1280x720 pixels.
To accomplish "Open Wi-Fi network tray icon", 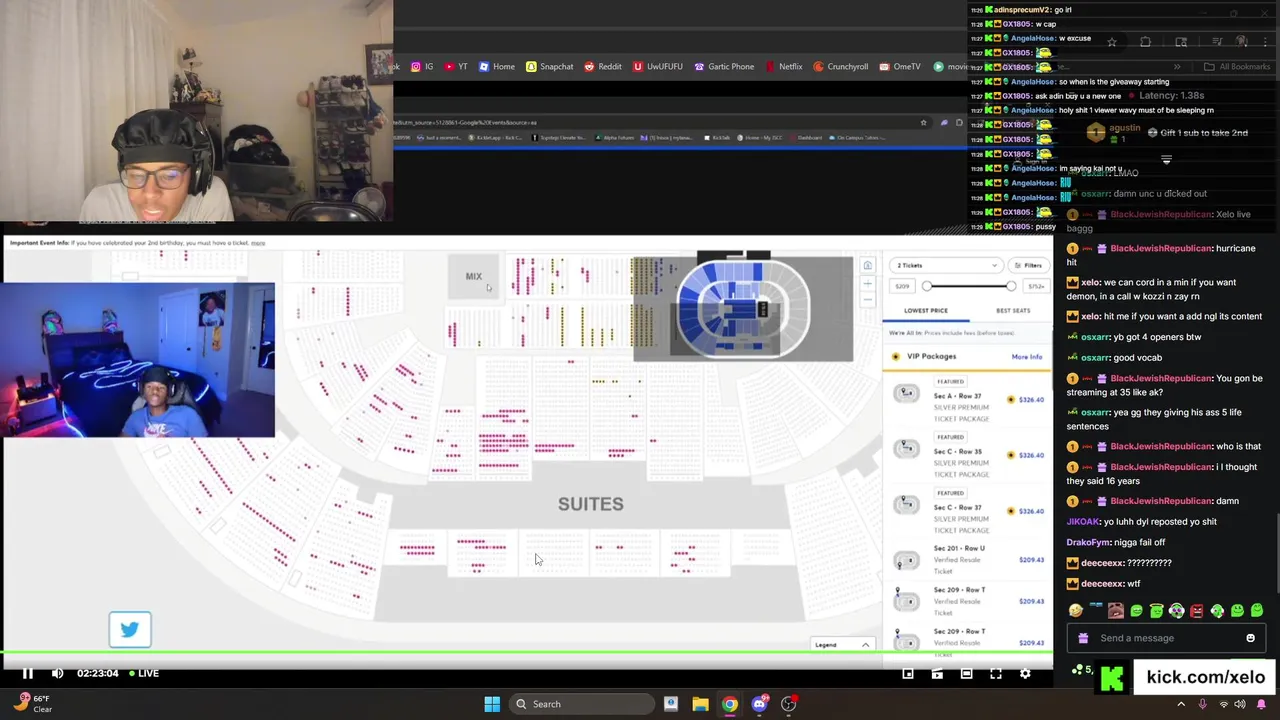I will pyautogui.click(x=1223, y=704).
